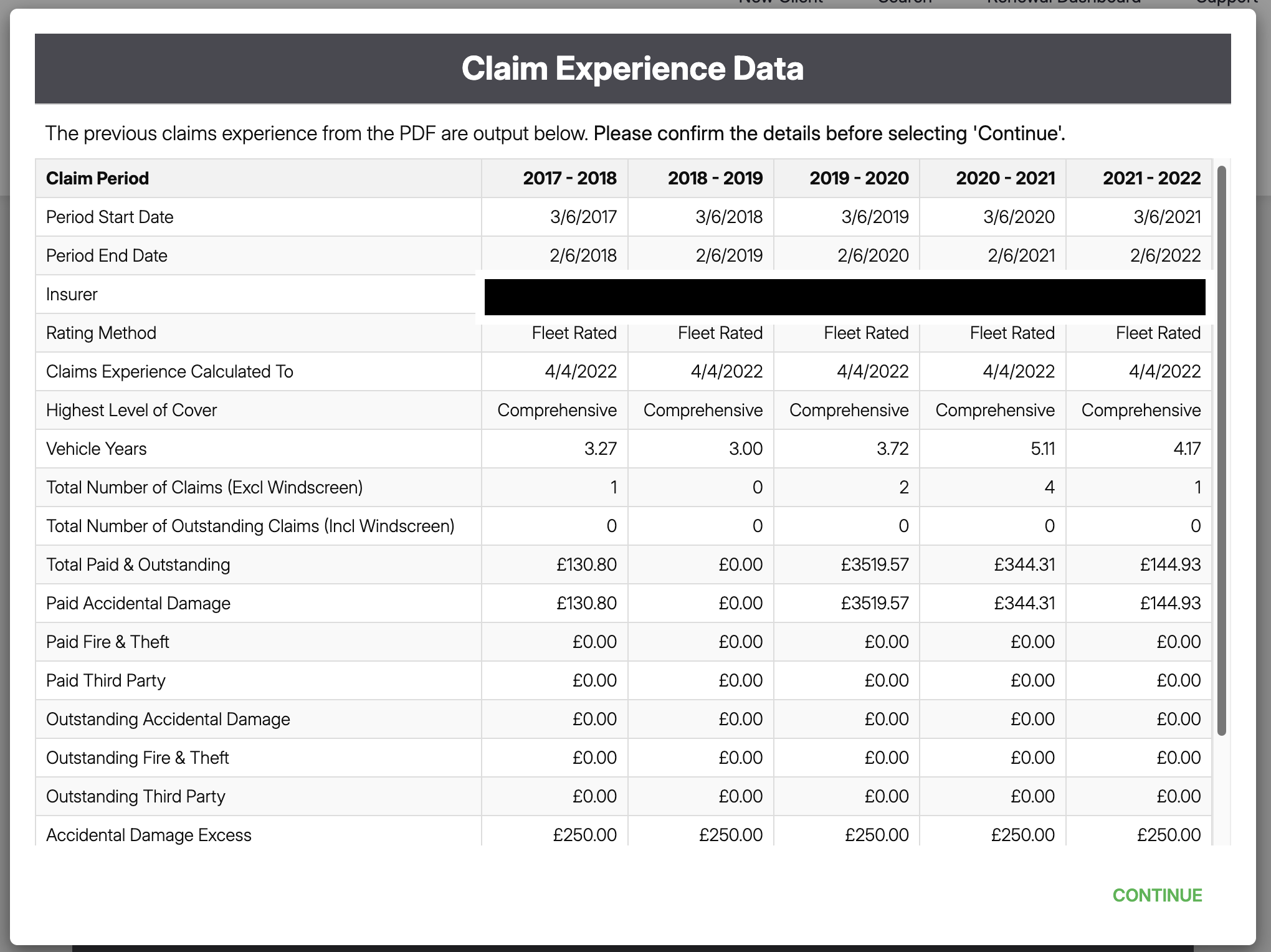The width and height of the screenshot is (1271, 952).
Task: Click £144.93 in Paid Accidental Damage row
Action: (1171, 603)
